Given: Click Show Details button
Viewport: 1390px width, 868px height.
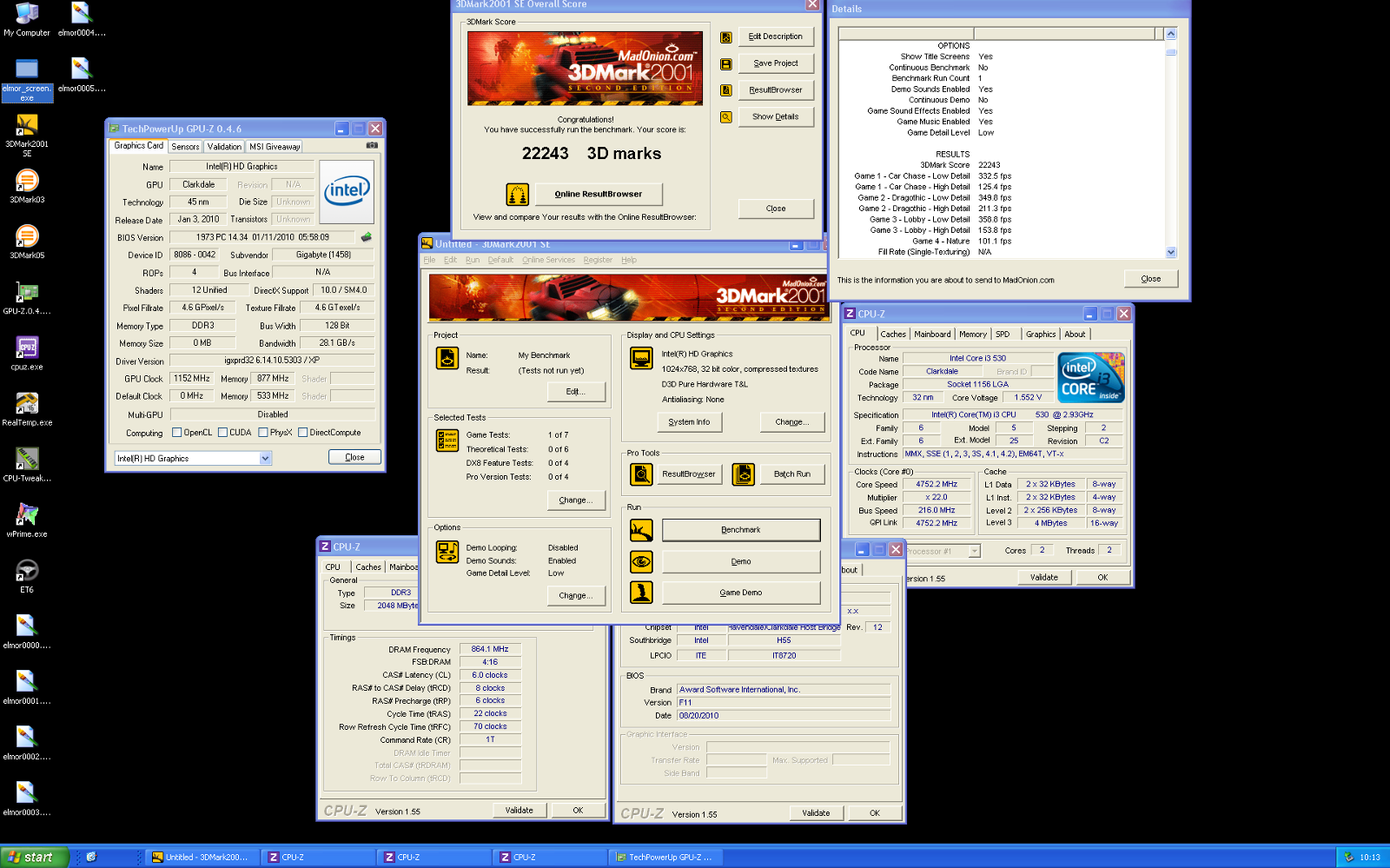Looking at the screenshot, I should [x=776, y=116].
